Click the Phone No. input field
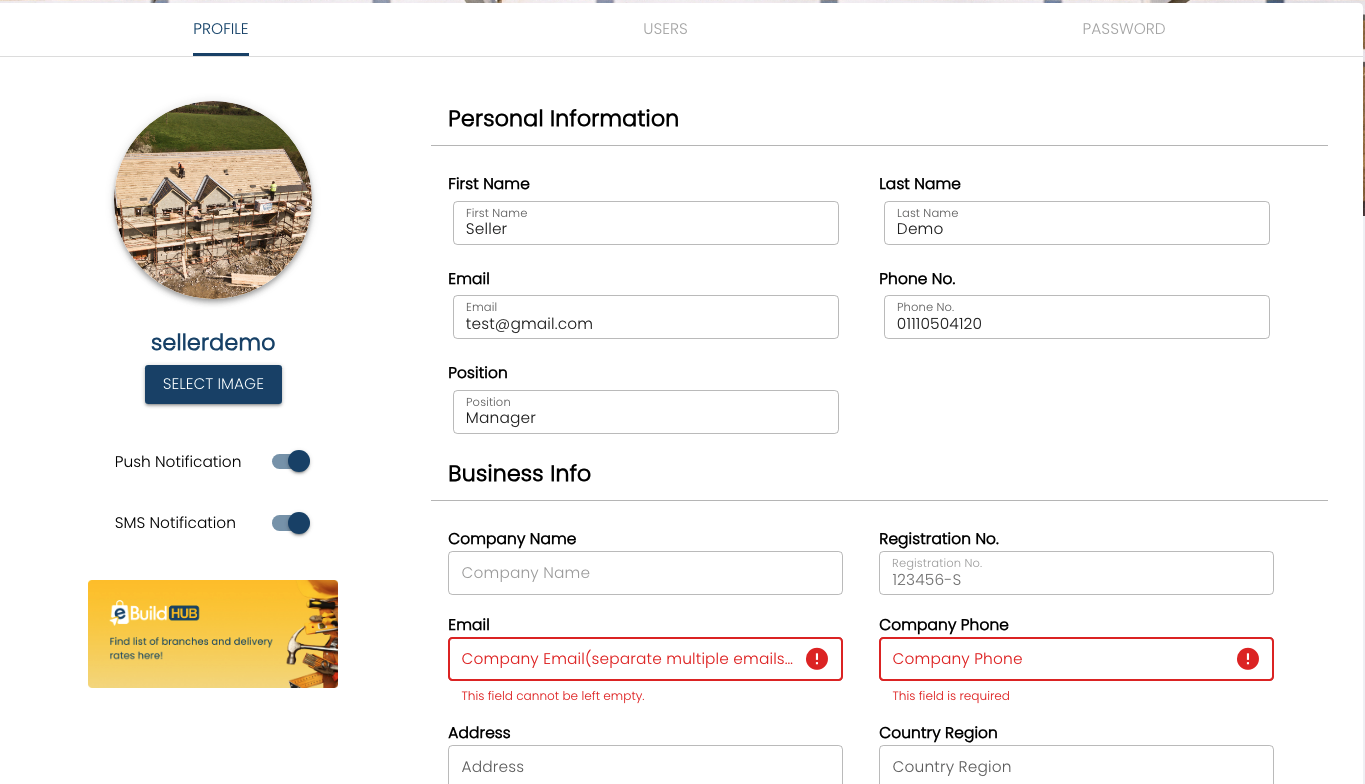The height and width of the screenshot is (784, 1365). [1076, 317]
